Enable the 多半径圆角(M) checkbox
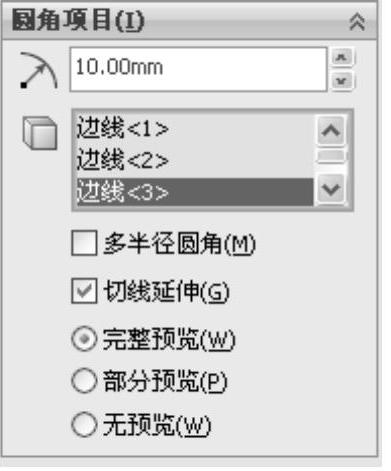 click(x=84, y=243)
